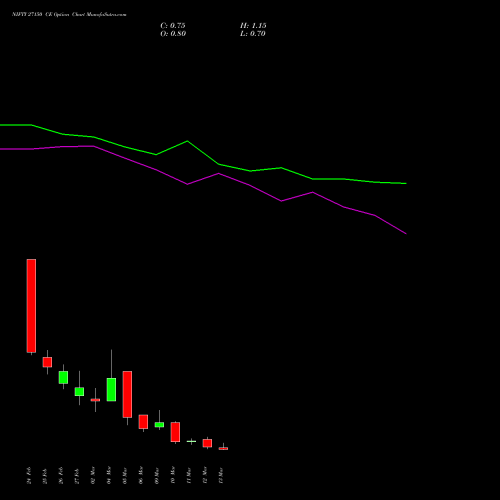Click the 27 Feb date label
The height and width of the screenshot is (500, 500).
coord(77,475)
